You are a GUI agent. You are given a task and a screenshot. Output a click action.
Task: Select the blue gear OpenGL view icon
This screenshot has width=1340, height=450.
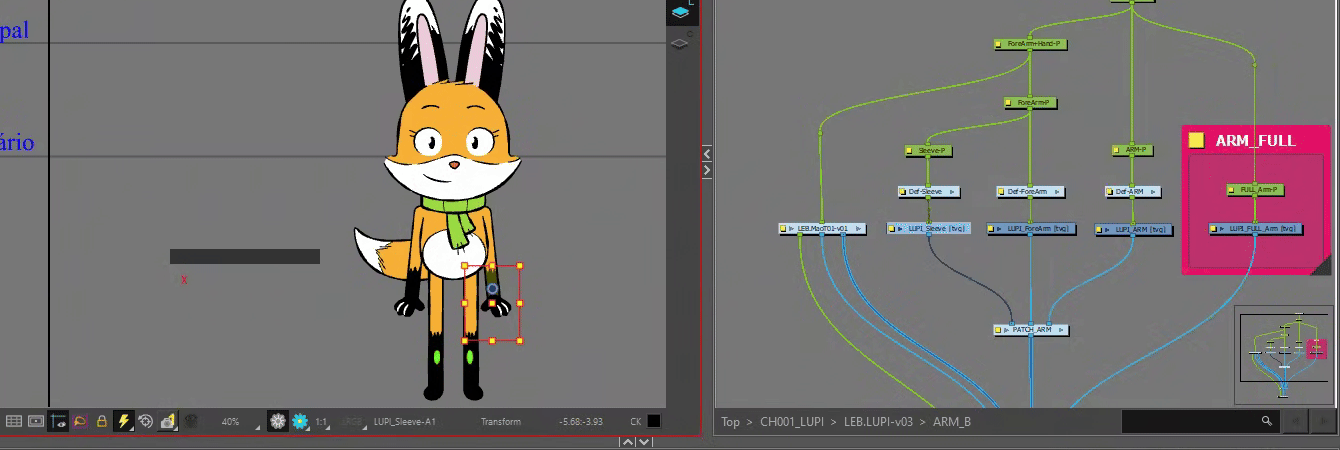299,422
